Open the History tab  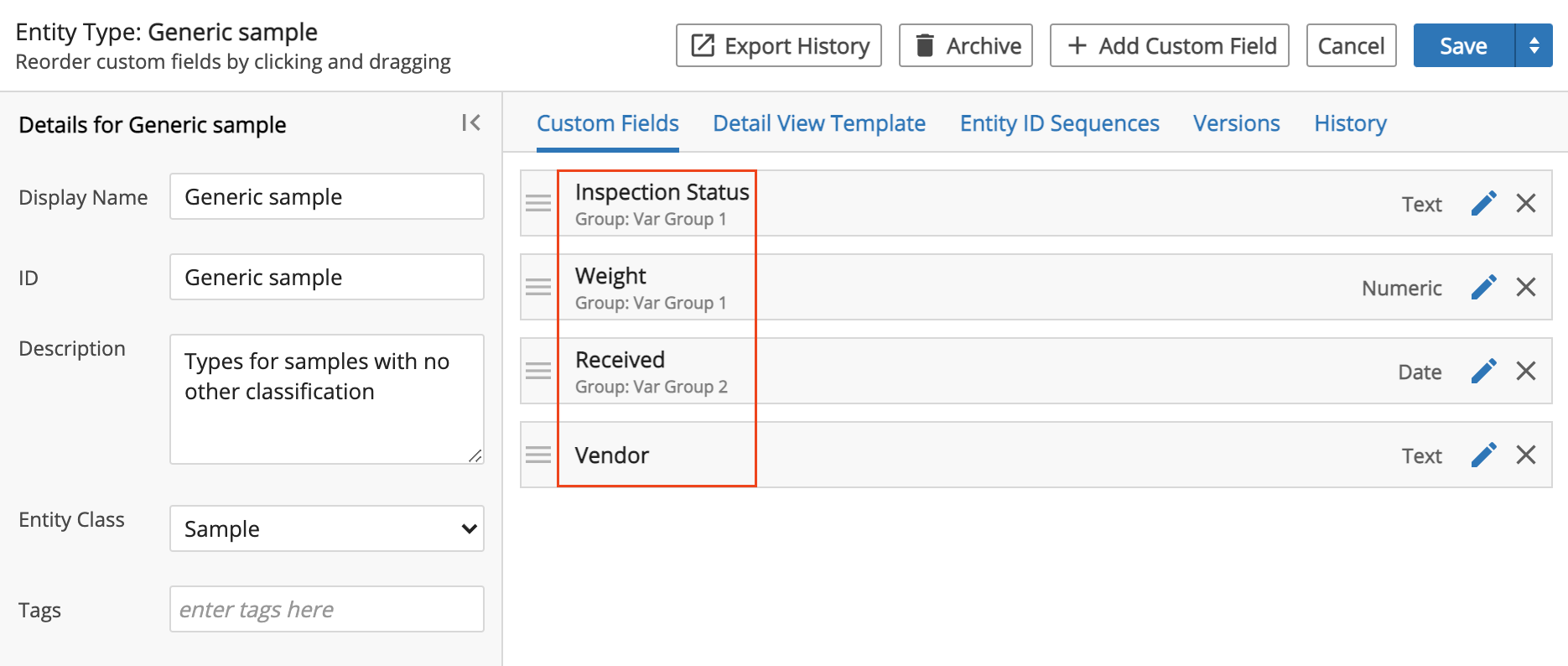coord(1350,123)
